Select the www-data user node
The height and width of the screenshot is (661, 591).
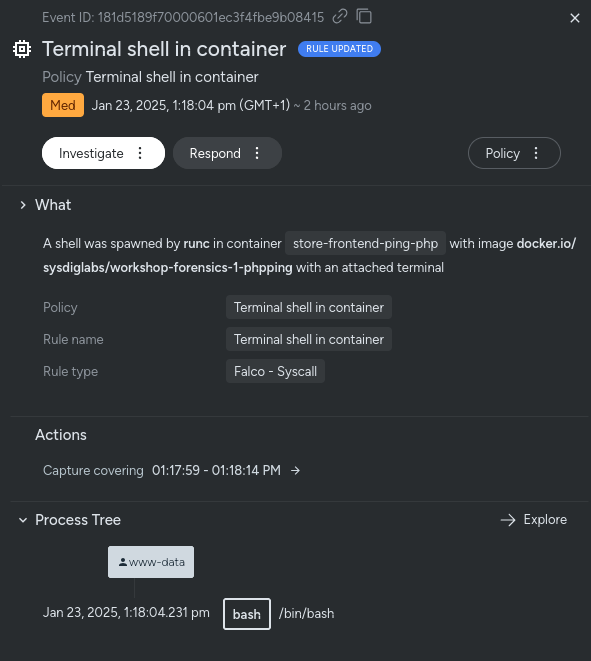tap(151, 562)
